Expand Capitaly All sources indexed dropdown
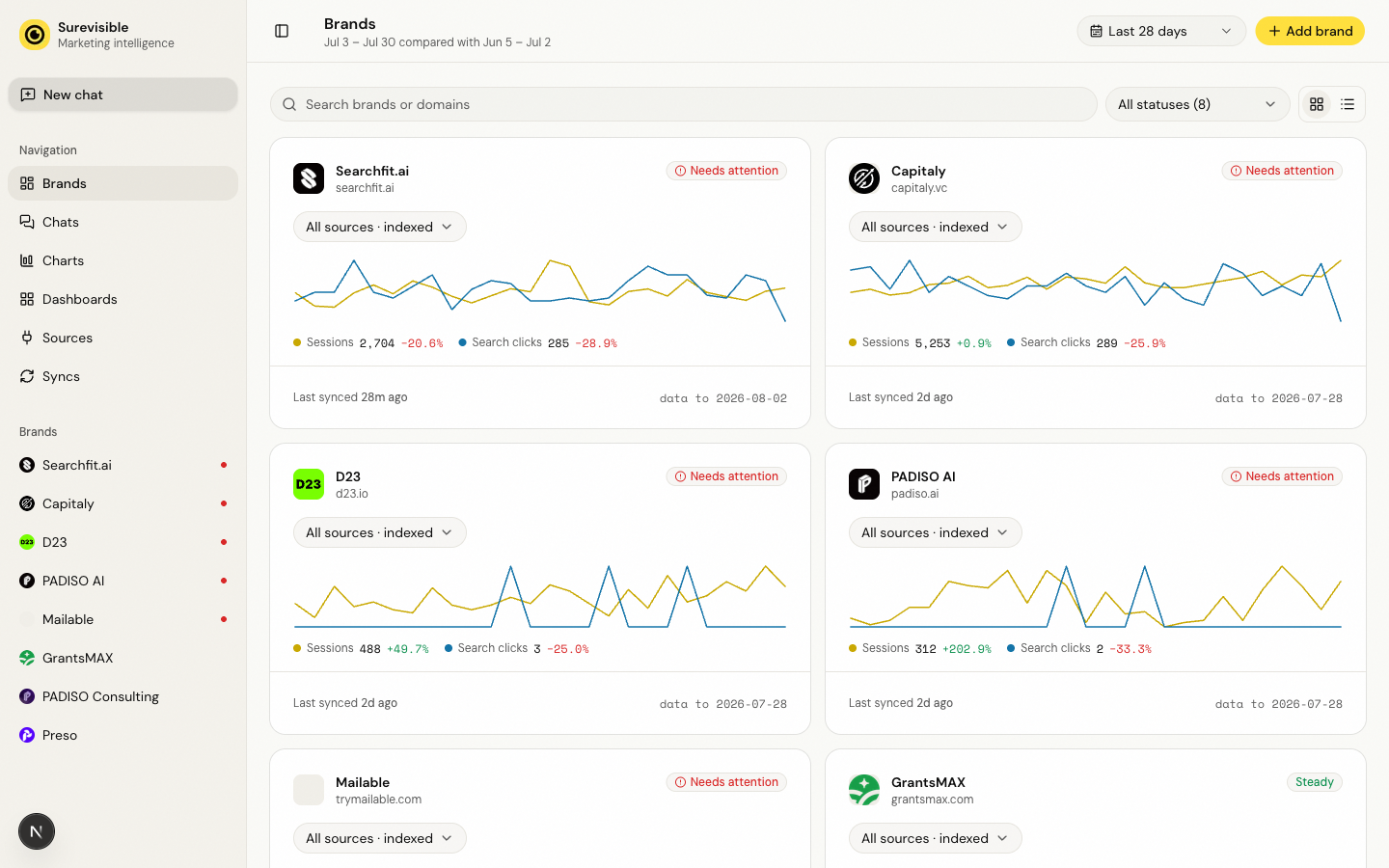 (x=936, y=227)
